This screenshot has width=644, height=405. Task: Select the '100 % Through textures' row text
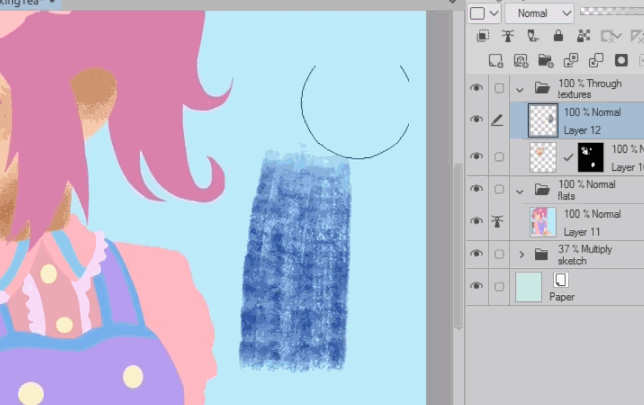(589, 89)
